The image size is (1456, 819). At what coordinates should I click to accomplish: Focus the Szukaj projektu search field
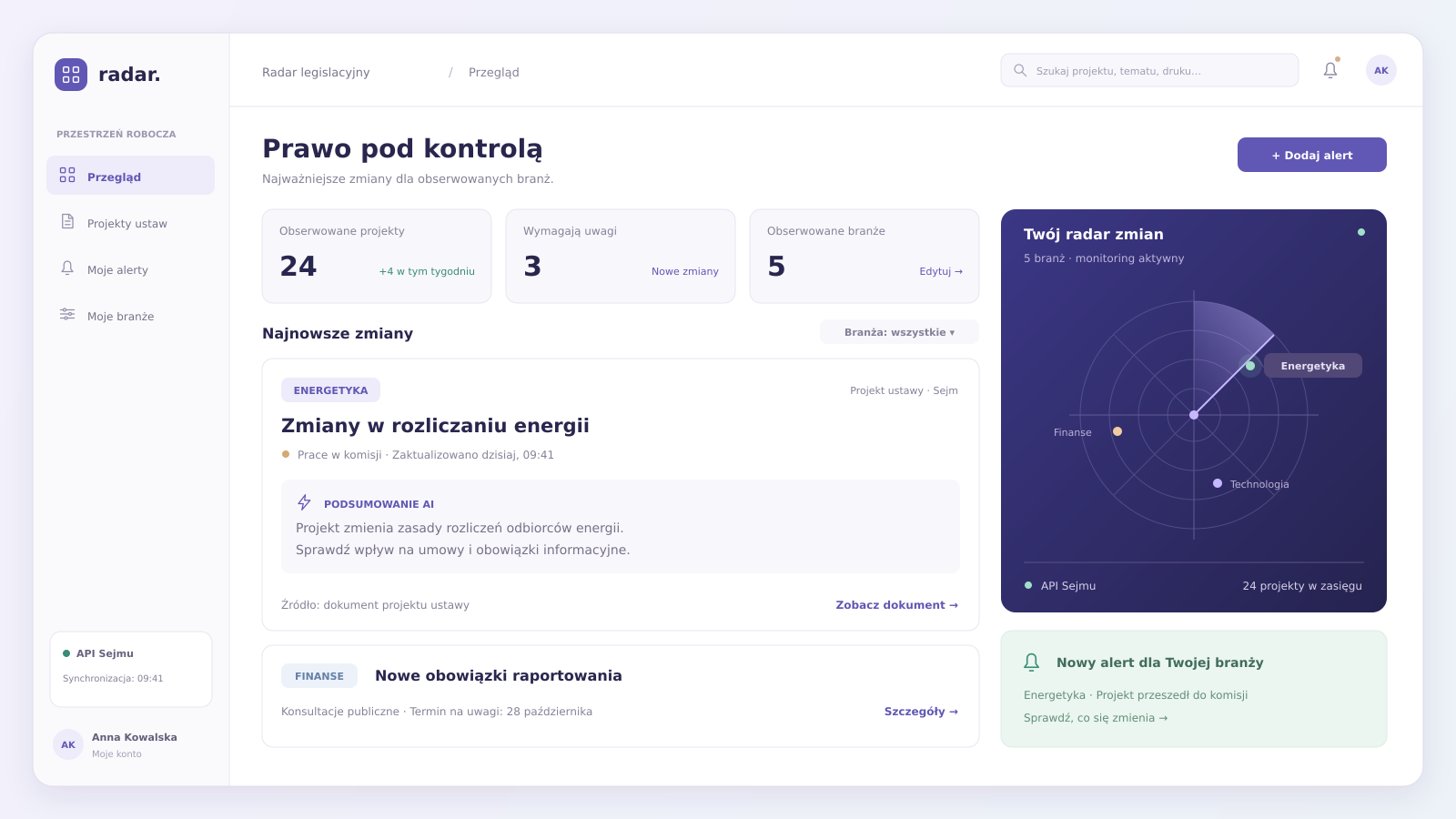tap(1149, 70)
